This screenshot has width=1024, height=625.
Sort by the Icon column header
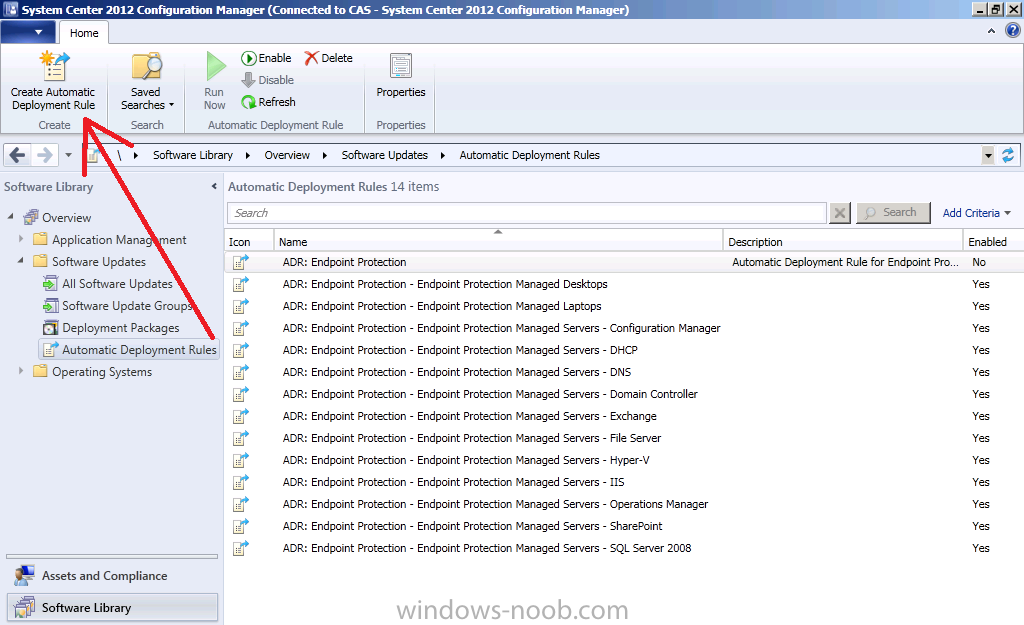click(x=249, y=242)
